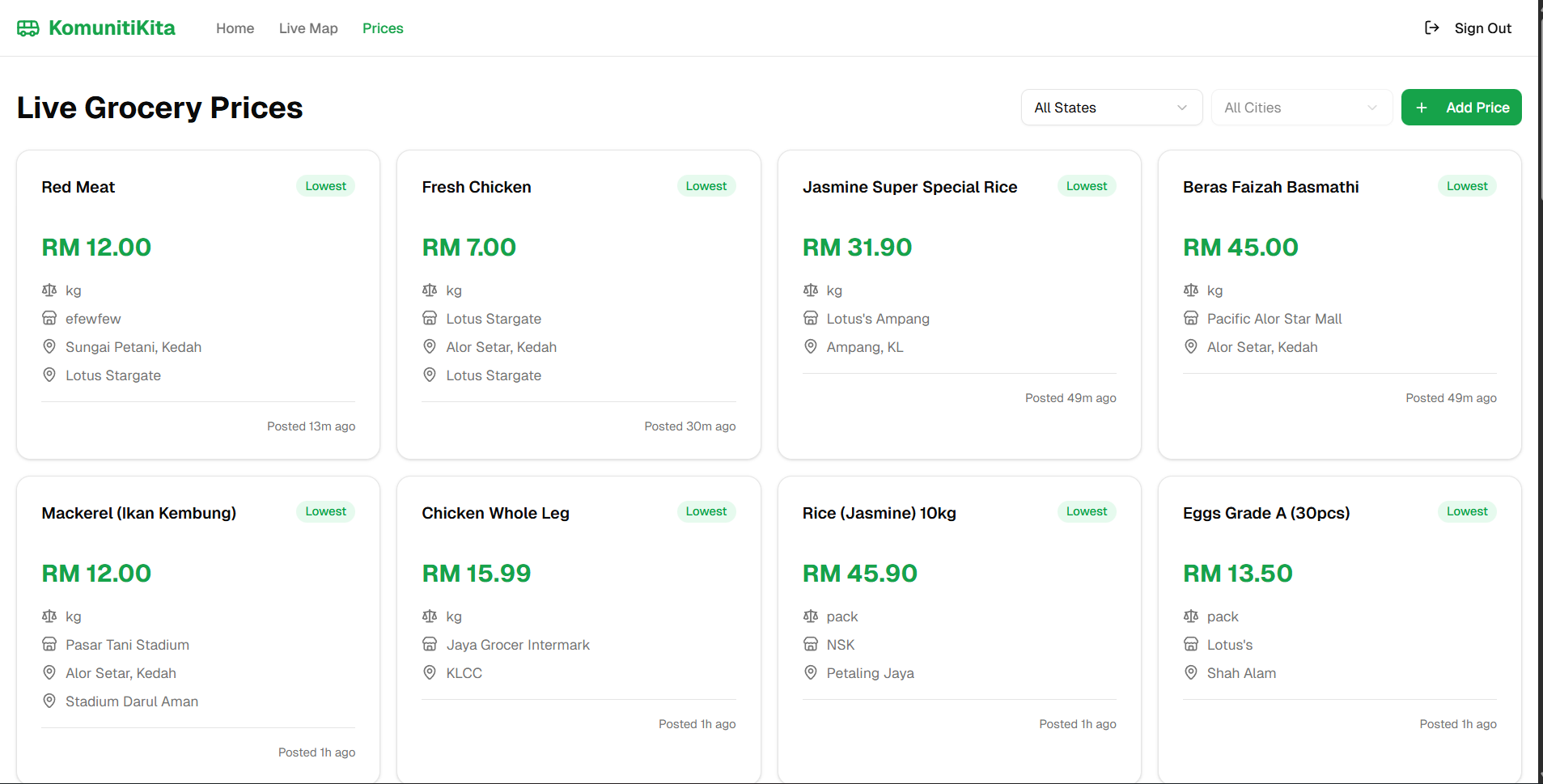The image size is (1543, 784).
Task: Click store icon beside Lotus's Ampang
Action: (811, 318)
